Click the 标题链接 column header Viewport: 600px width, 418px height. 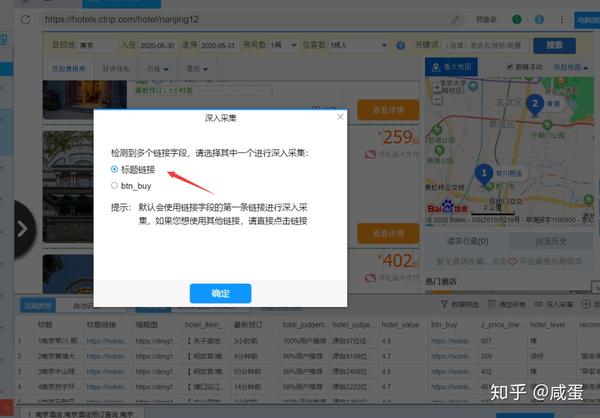(x=101, y=325)
